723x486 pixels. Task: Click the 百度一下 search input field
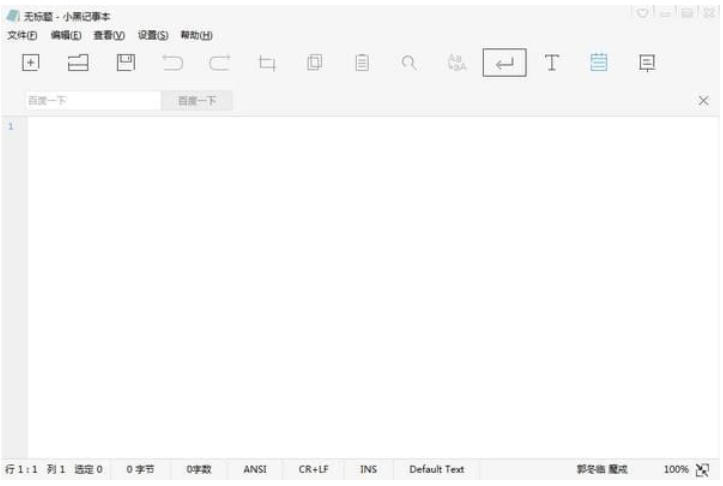[90, 101]
